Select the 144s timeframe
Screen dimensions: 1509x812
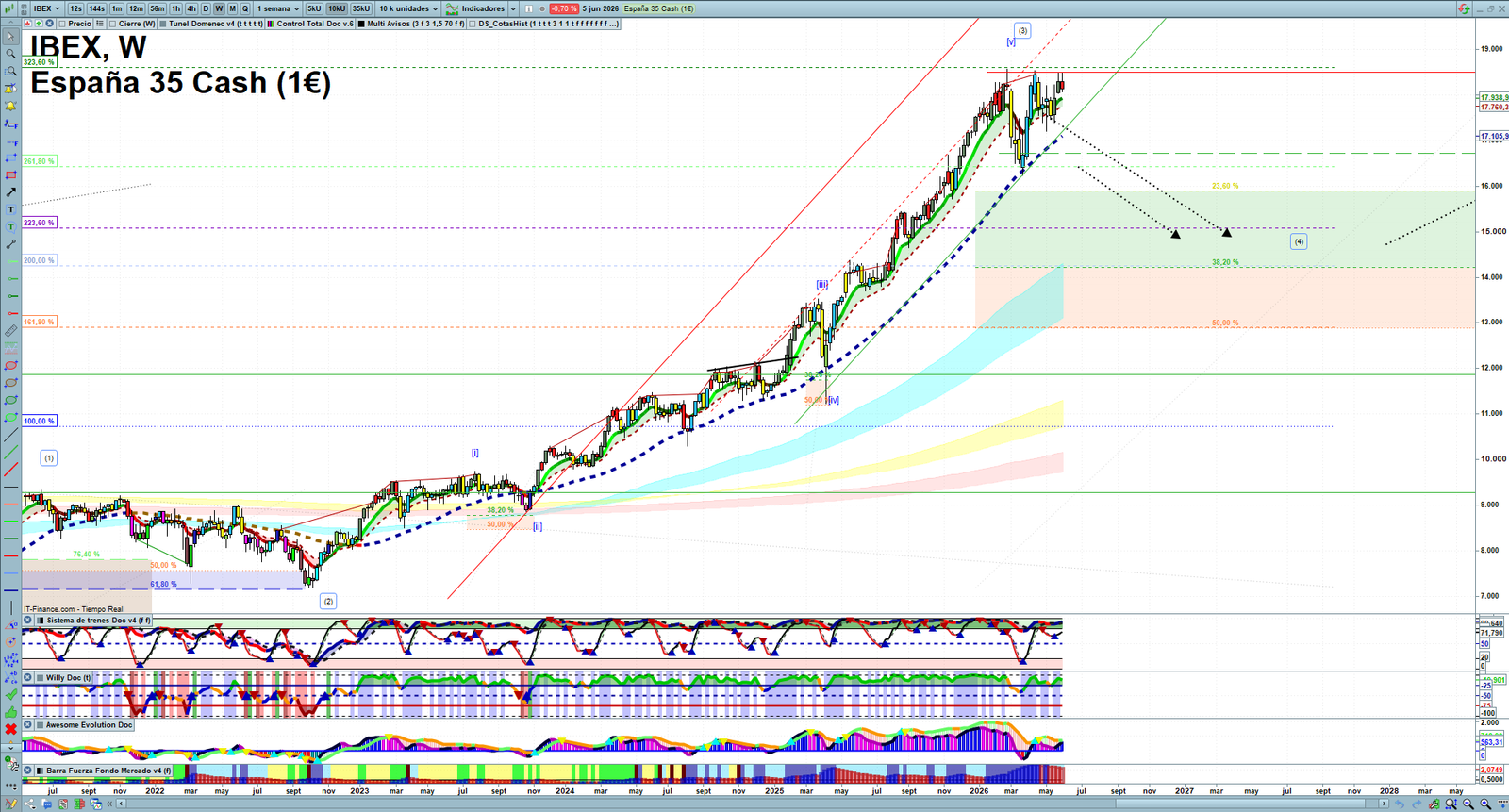point(96,8)
